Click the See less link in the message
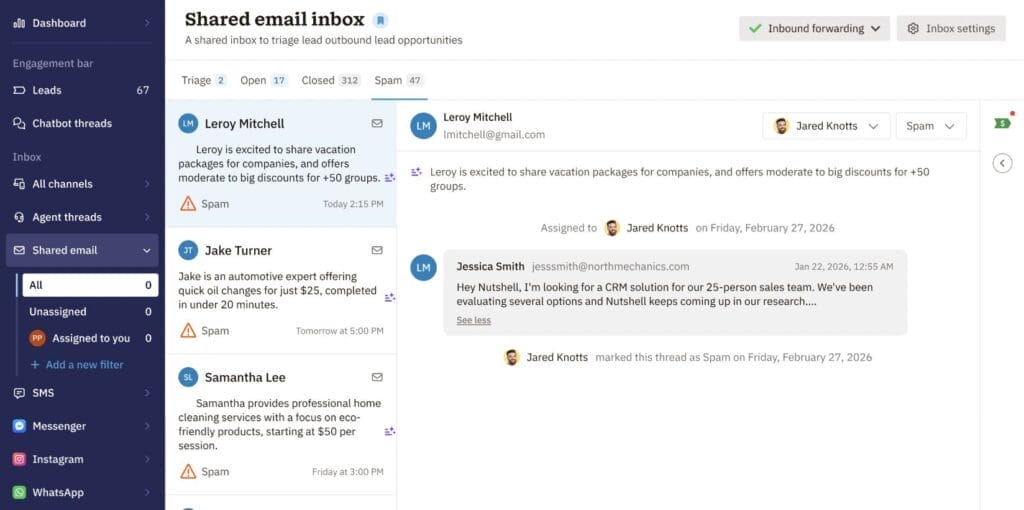 [x=473, y=320]
